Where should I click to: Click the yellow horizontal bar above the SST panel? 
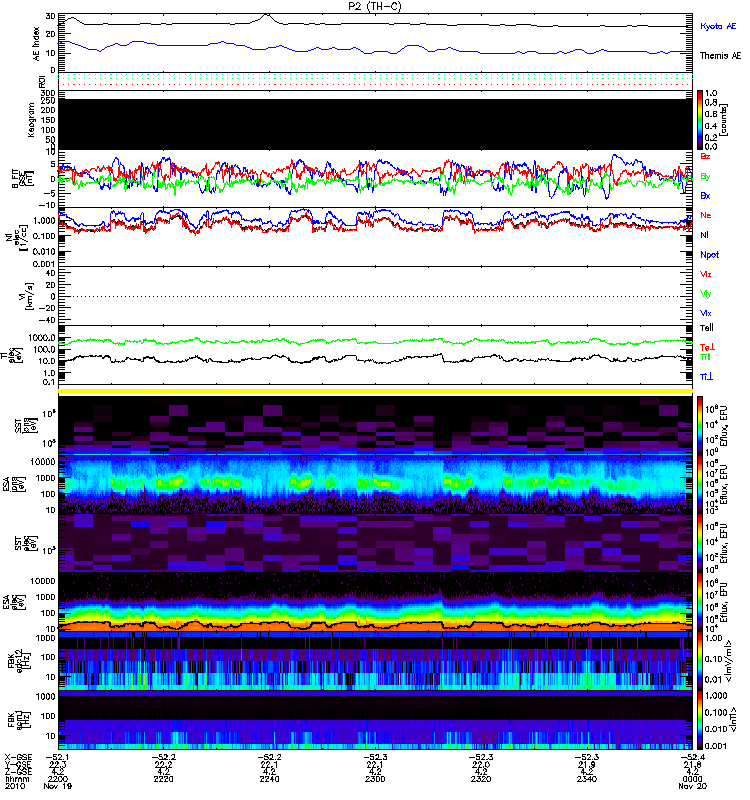click(376, 391)
